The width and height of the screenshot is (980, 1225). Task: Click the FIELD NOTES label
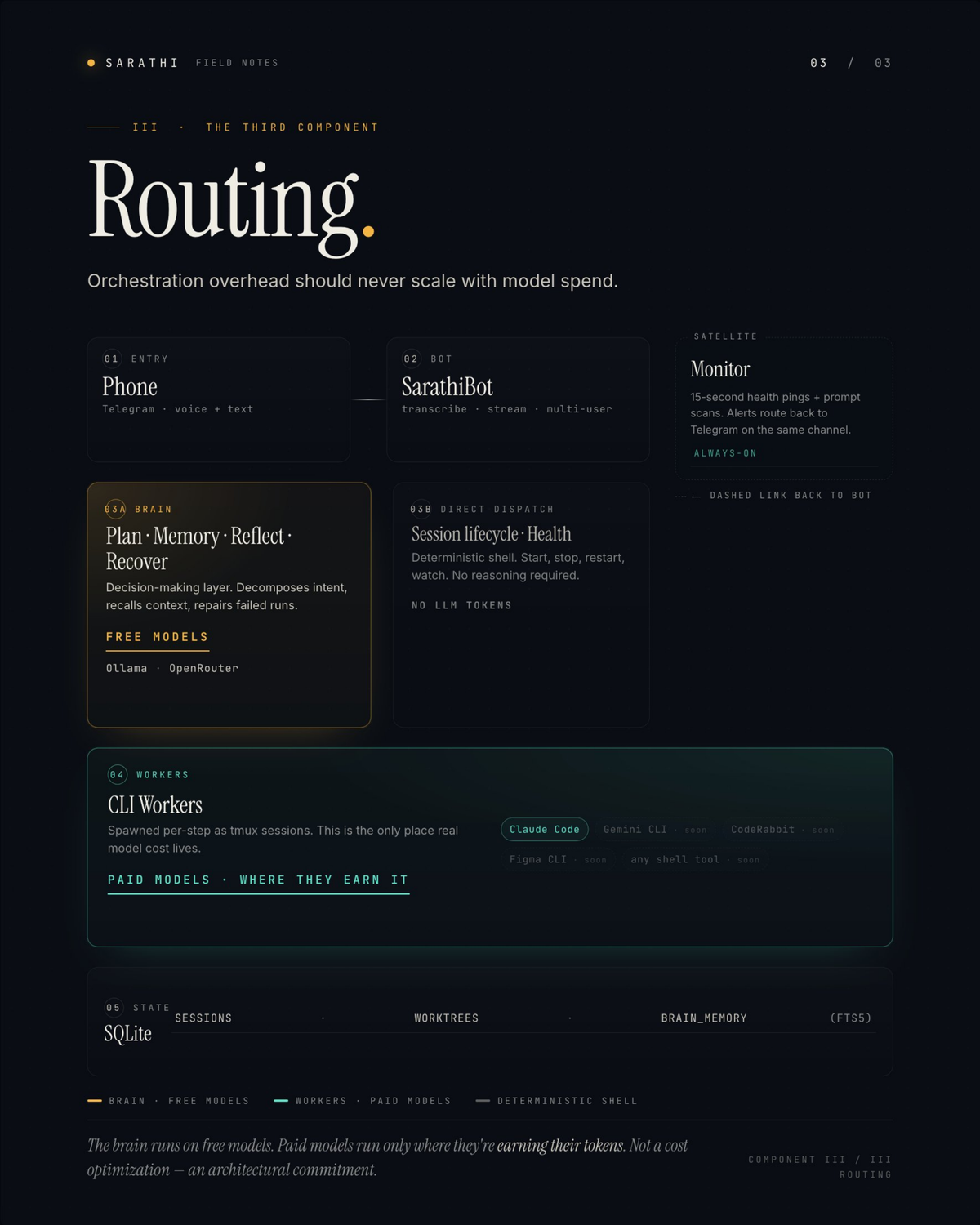point(237,63)
